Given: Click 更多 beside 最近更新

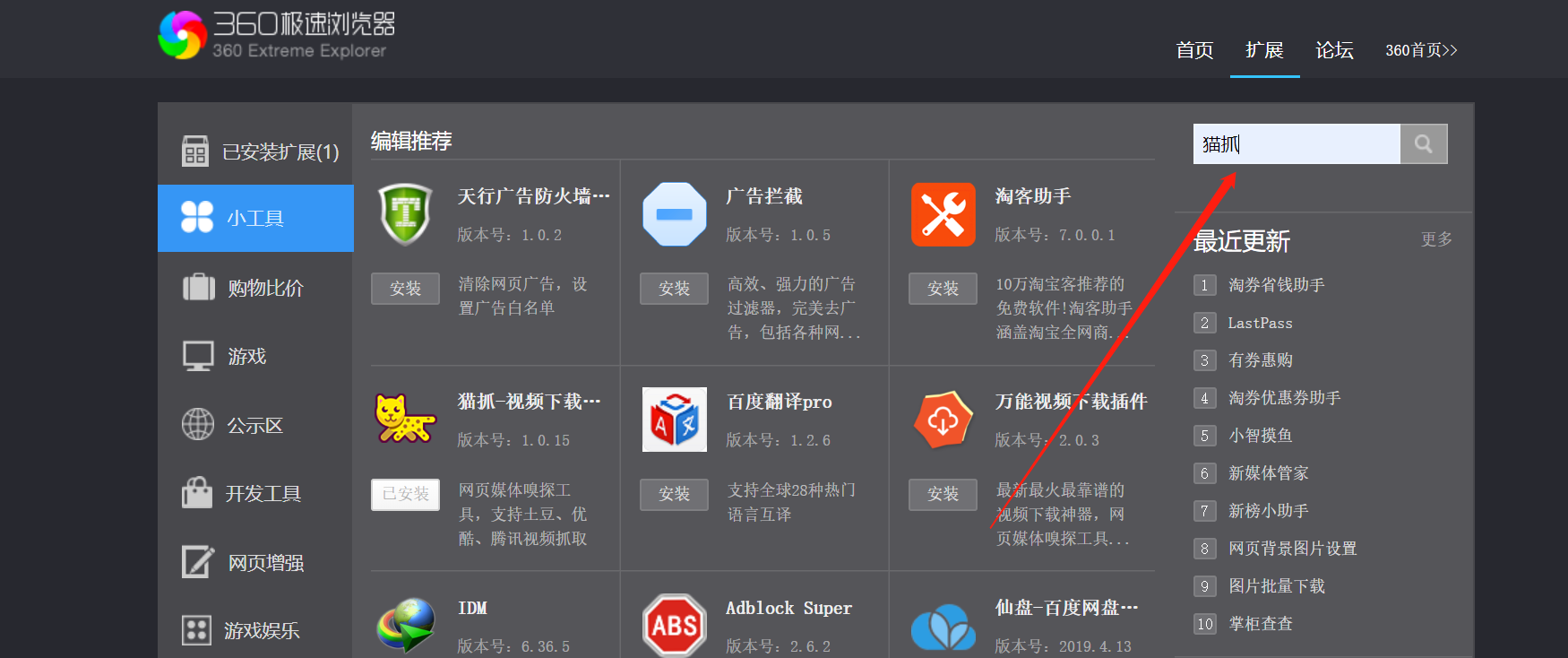Looking at the screenshot, I should (1436, 239).
